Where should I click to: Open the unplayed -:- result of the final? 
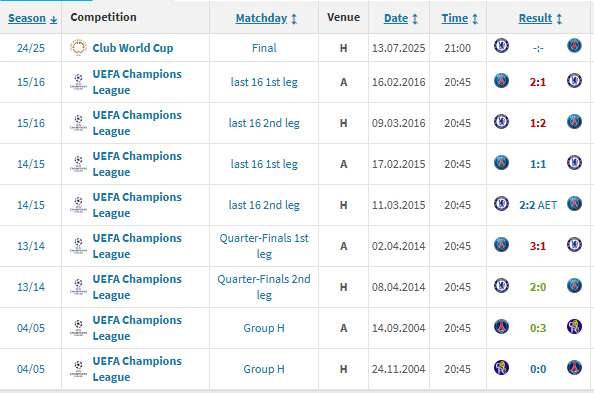coord(538,49)
